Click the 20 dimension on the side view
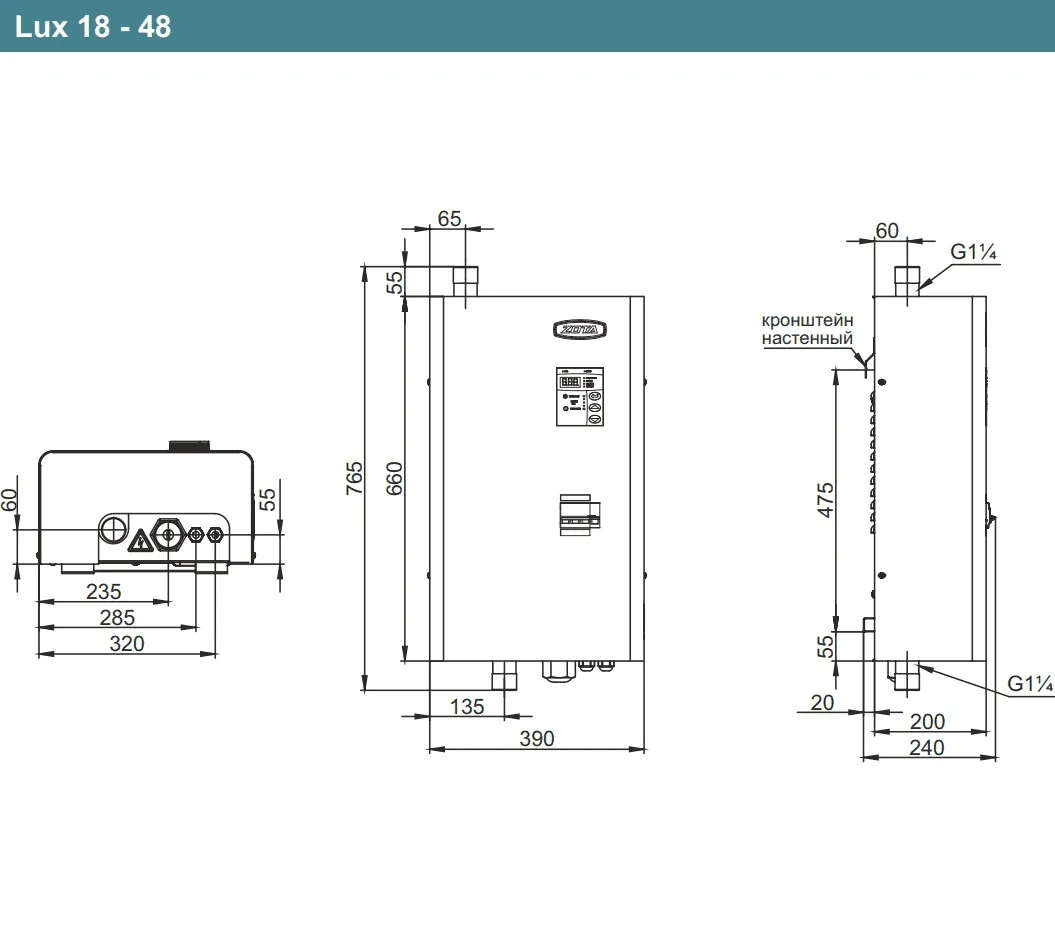Screen dimensions: 1055x950 (x=822, y=702)
